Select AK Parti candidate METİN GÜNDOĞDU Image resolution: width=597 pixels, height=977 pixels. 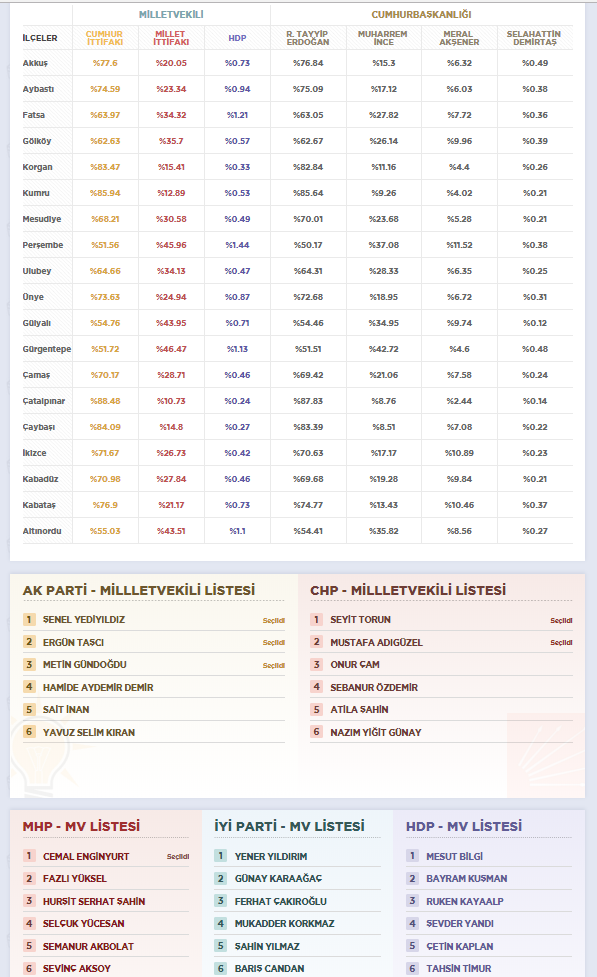84,665
